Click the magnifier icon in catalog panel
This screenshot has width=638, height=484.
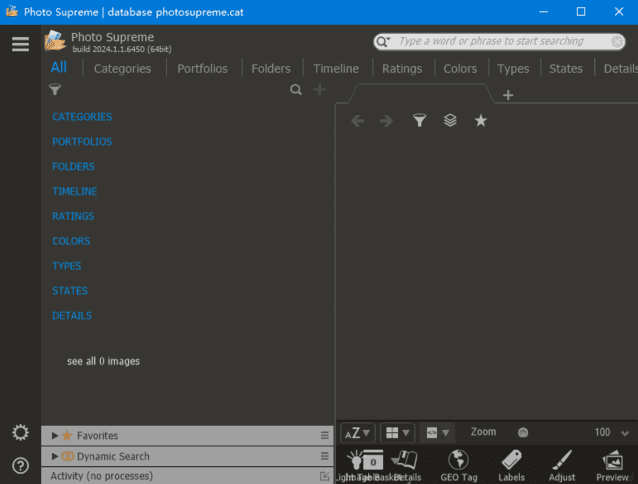296,89
